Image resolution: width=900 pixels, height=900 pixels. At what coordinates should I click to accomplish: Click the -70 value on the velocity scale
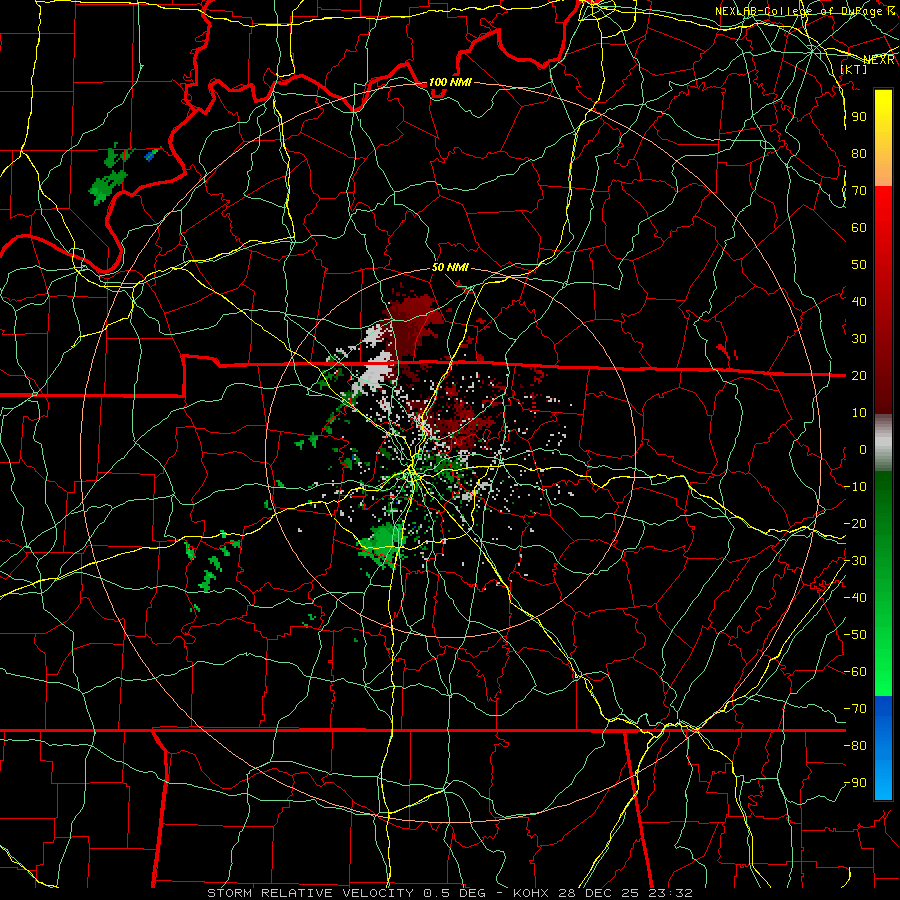(855, 708)
